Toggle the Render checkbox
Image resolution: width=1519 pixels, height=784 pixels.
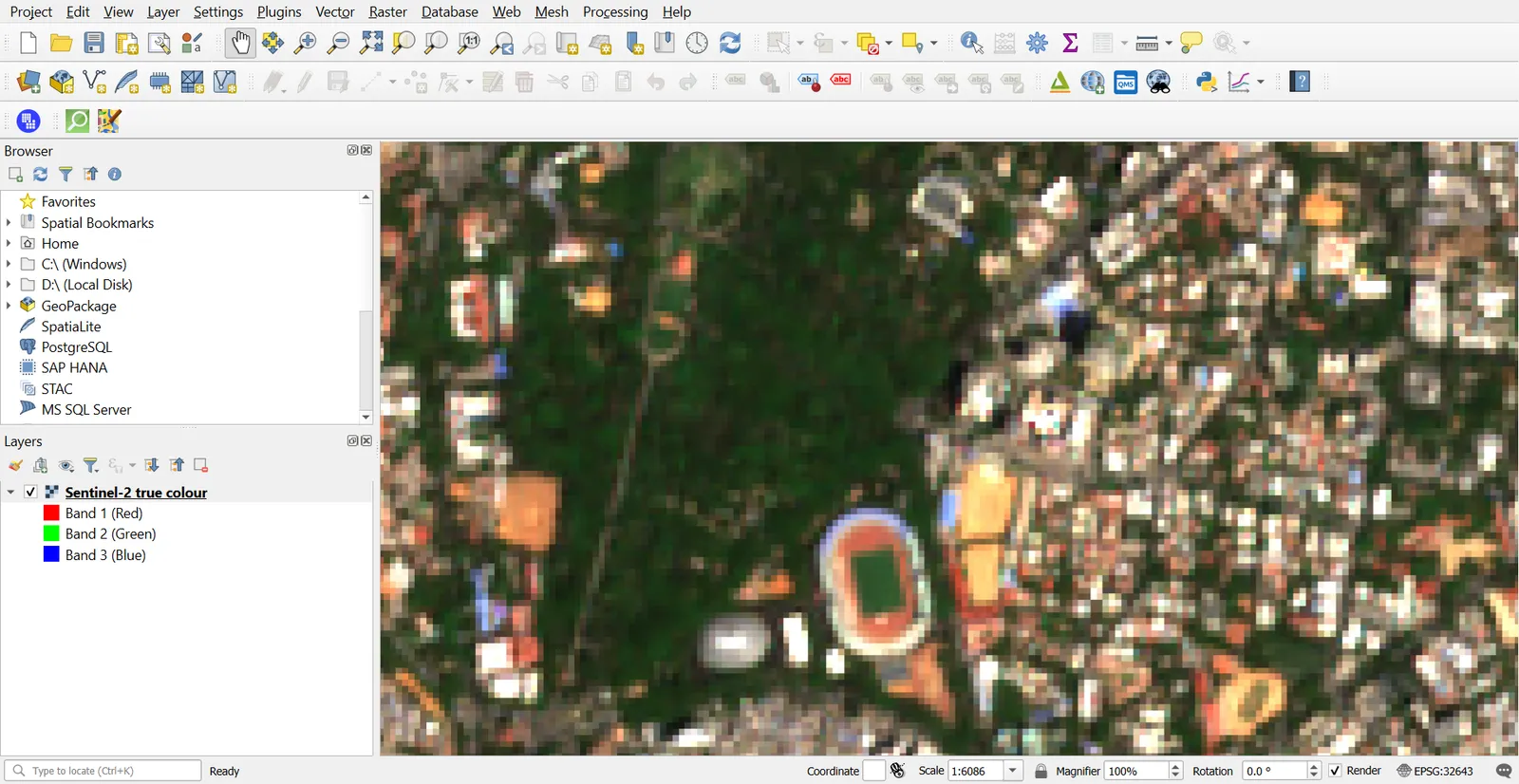[x=1336, y=771]
